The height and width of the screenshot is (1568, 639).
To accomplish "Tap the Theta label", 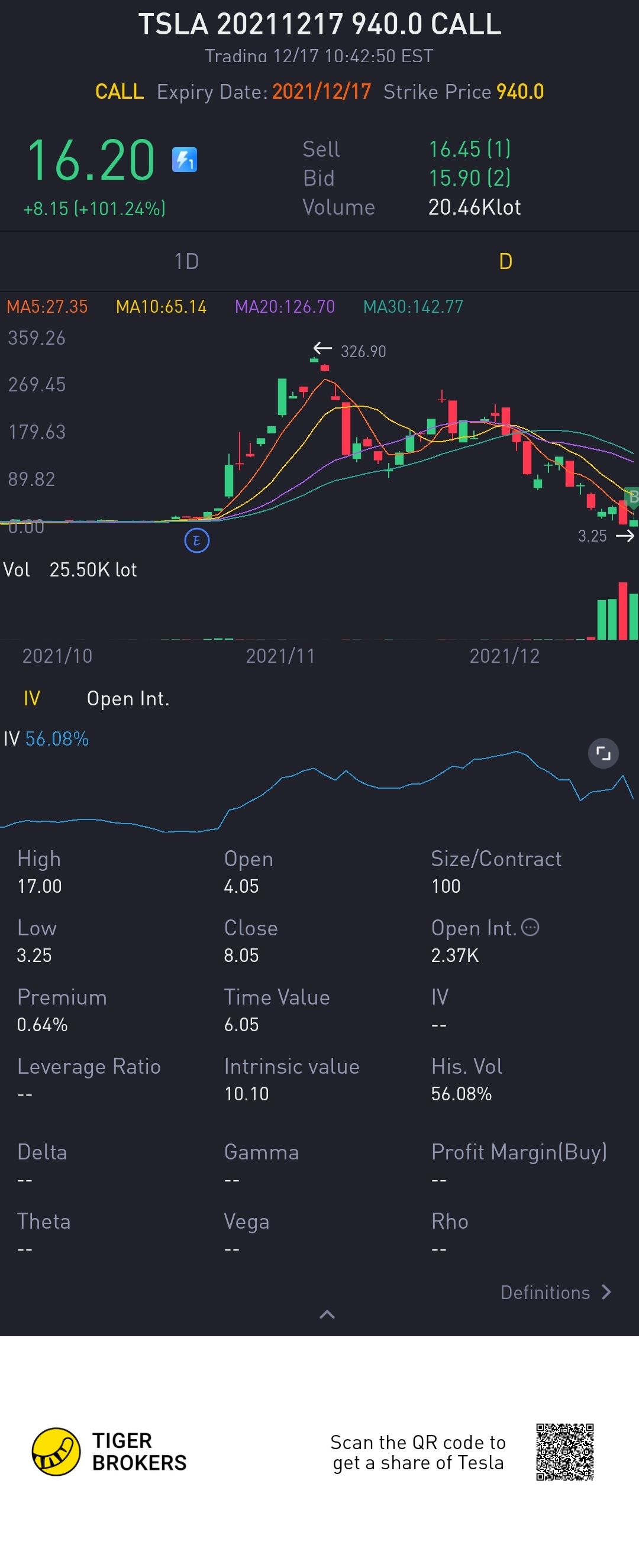I will (x=44, y=1222).
